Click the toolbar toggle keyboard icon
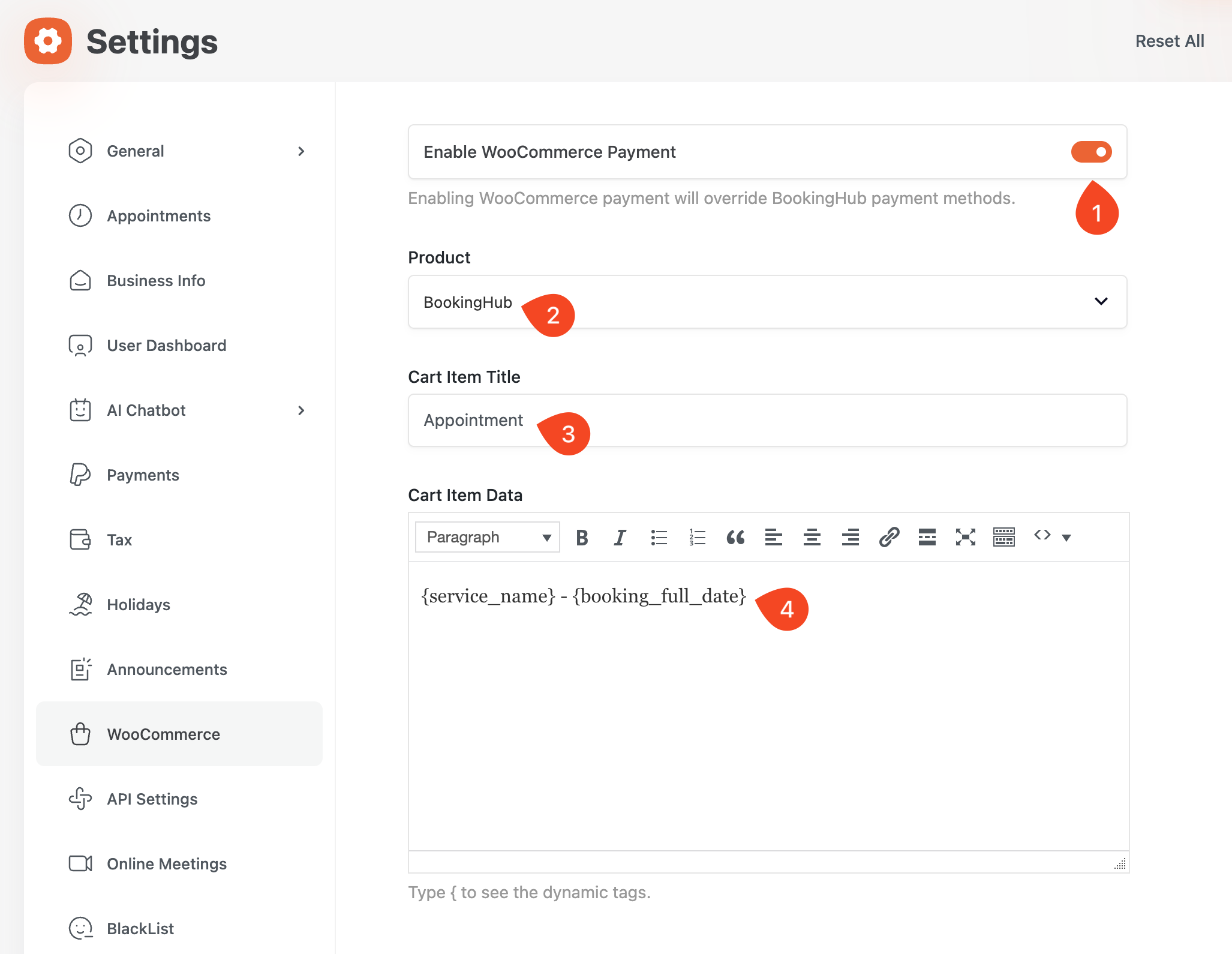Viewport: 1232px width, 954px height. pyautogui.click(x=1003, y=537)
